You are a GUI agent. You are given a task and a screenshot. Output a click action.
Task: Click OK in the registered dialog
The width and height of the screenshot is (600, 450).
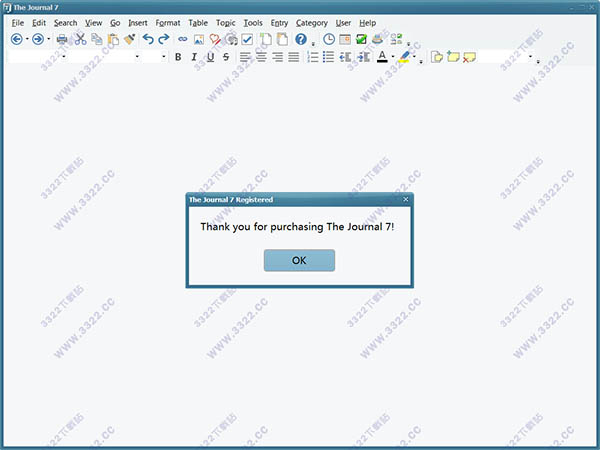[x=299, y=260]
